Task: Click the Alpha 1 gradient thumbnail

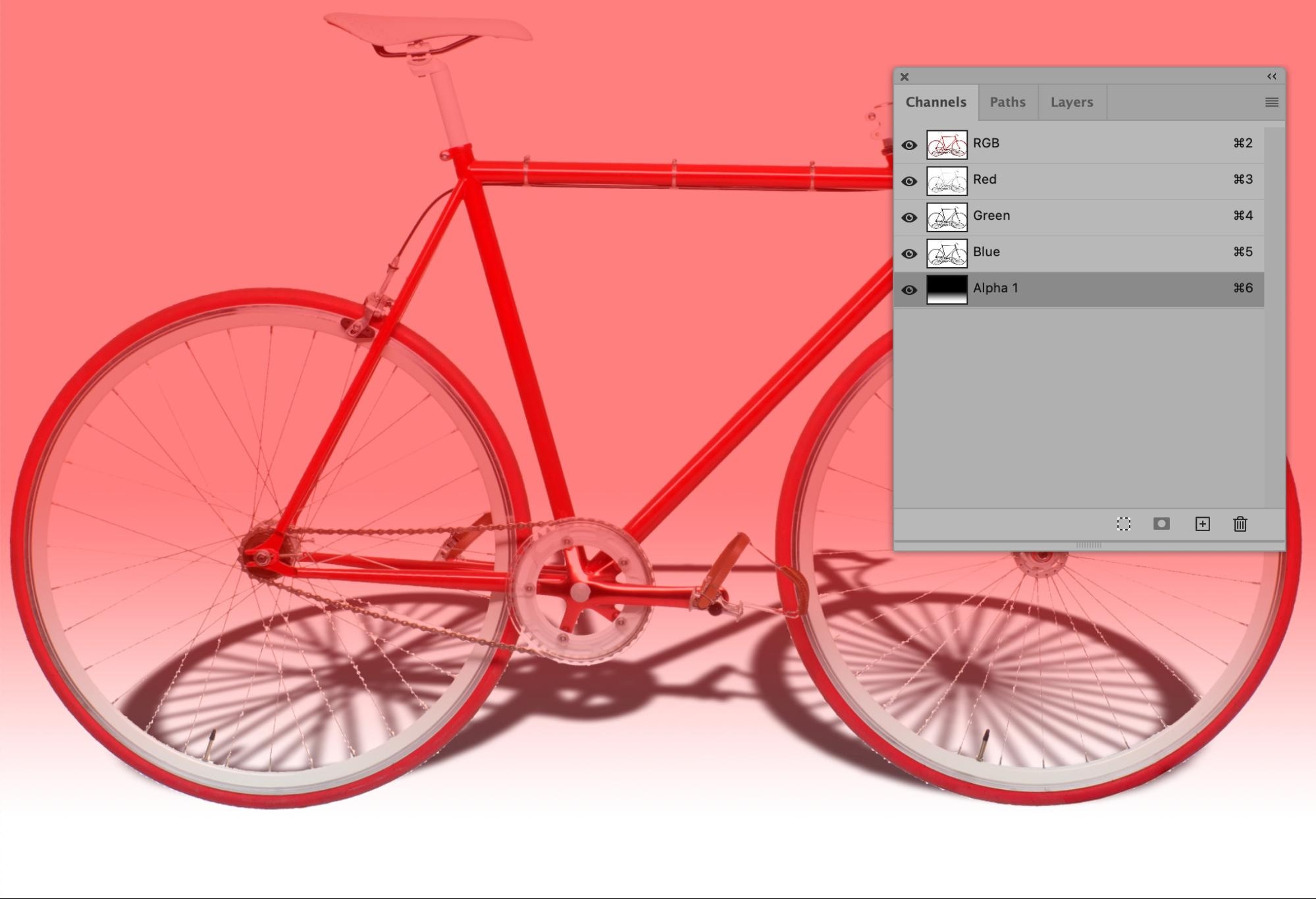Action: click(947, 289)
